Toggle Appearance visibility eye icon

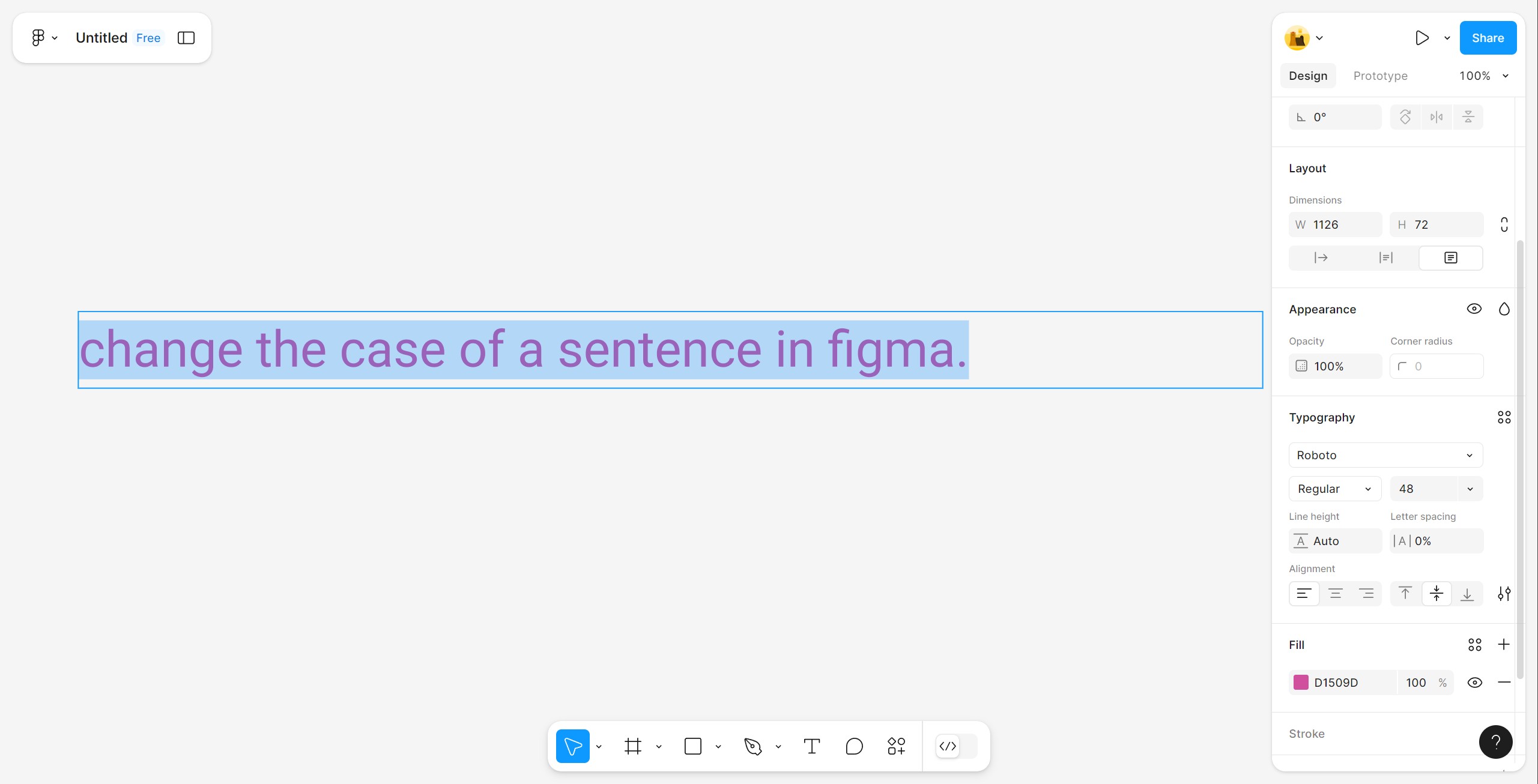[x=1474, y=309]
